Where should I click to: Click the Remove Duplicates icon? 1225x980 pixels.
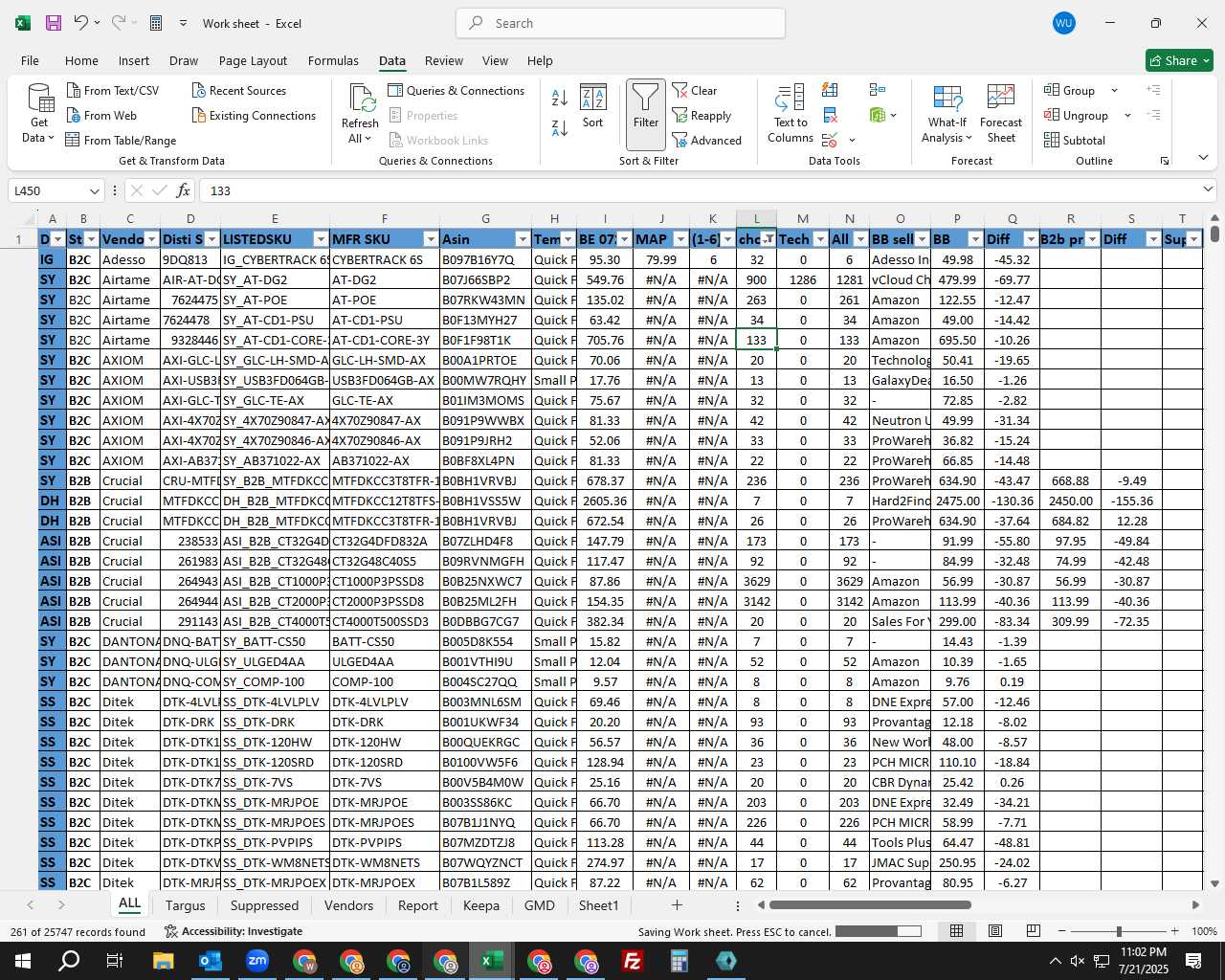coord(830,115)
